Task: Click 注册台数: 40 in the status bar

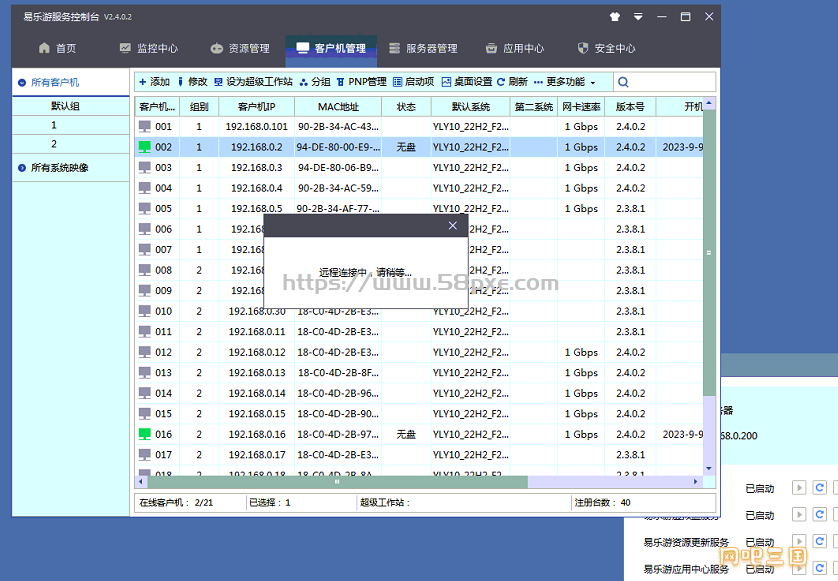Action: (x=602, y=502)
